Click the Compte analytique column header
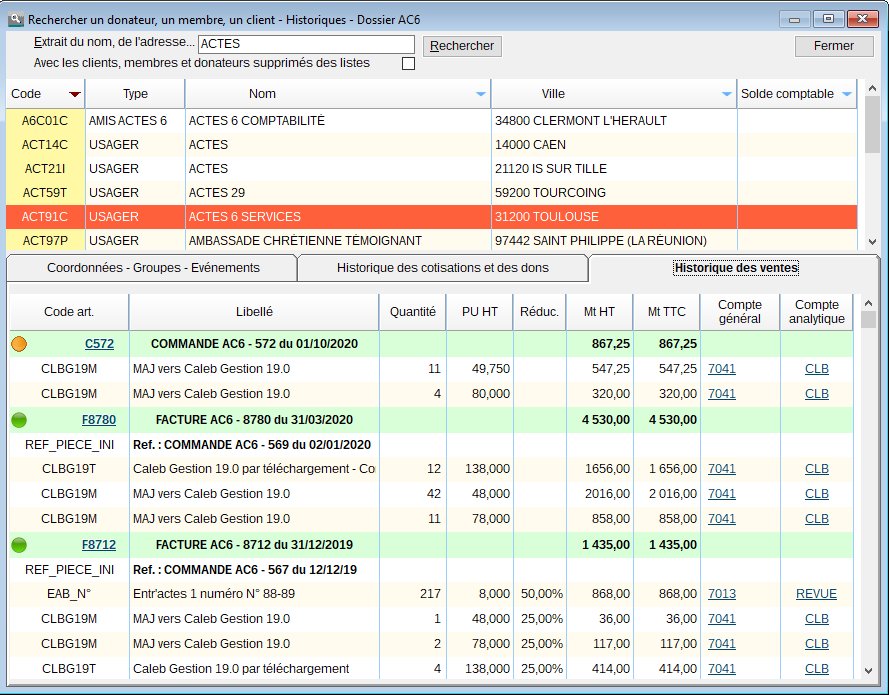889x695 pixels. (816, 312)
